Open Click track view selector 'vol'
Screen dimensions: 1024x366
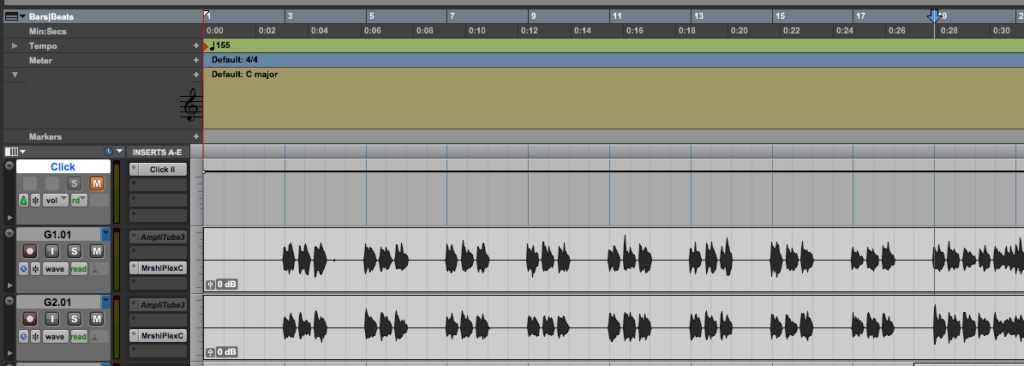[56, 201]
